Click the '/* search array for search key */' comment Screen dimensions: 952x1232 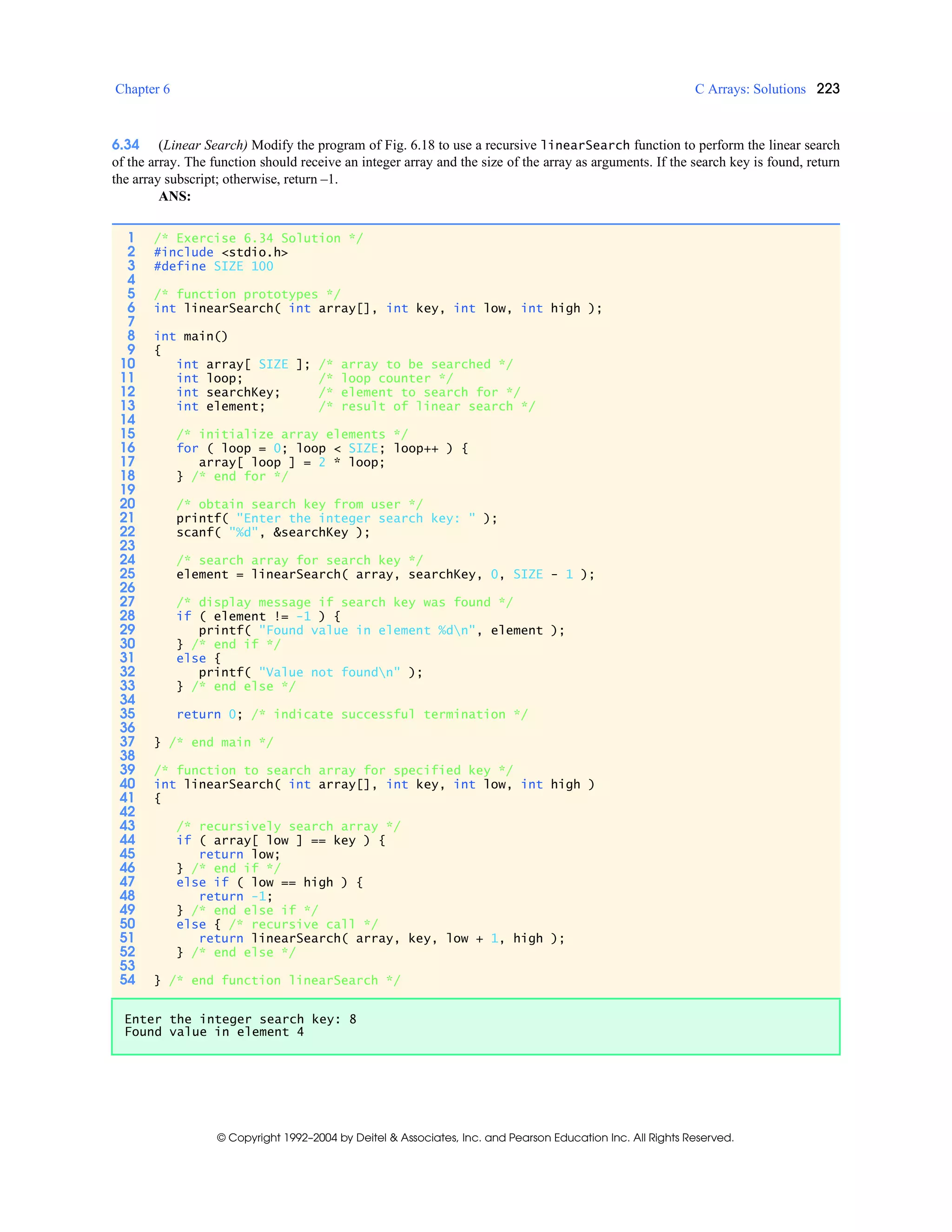click(299, 560)
